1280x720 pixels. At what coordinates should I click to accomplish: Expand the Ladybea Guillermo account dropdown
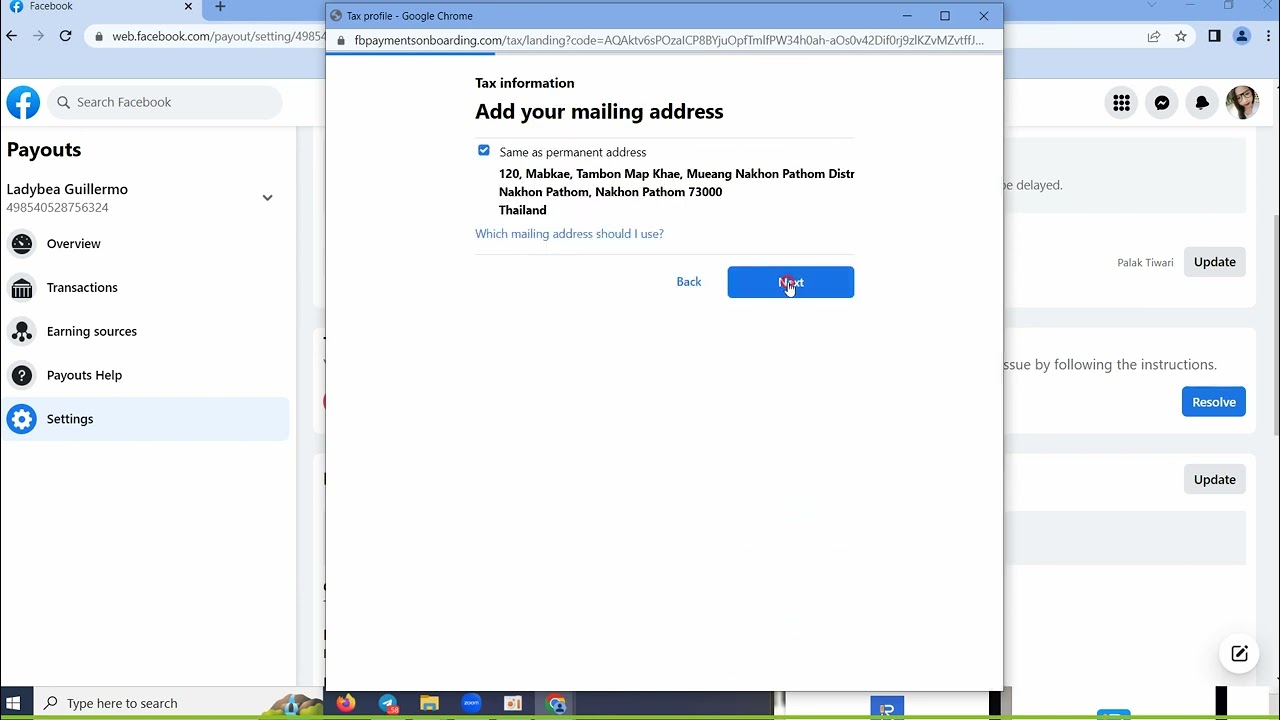267,198
